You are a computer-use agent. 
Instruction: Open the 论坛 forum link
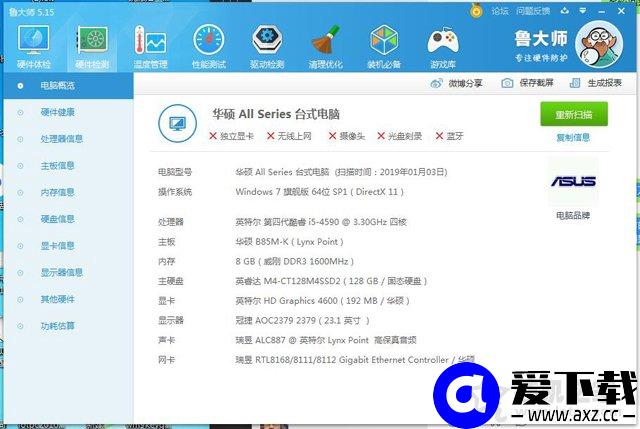pyautogui.click(x=500, y=11)
